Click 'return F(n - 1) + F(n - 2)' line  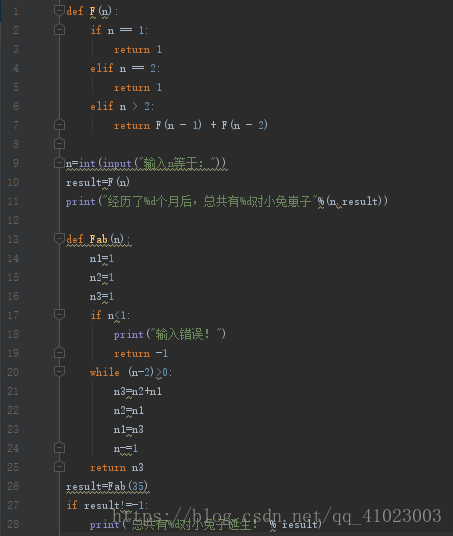click(191, 125)
